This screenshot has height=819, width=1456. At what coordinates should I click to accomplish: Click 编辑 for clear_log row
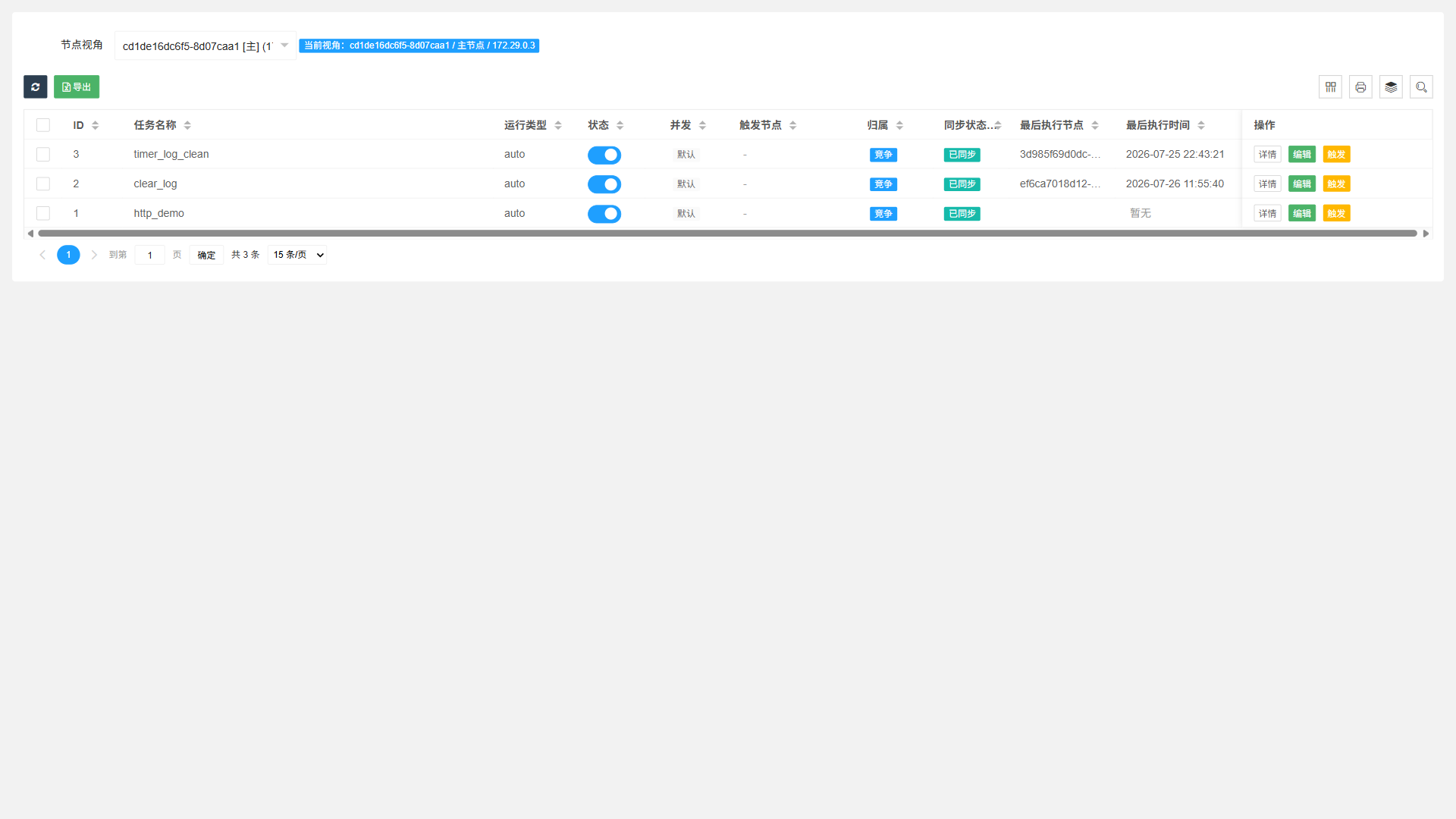[1302, 184]
